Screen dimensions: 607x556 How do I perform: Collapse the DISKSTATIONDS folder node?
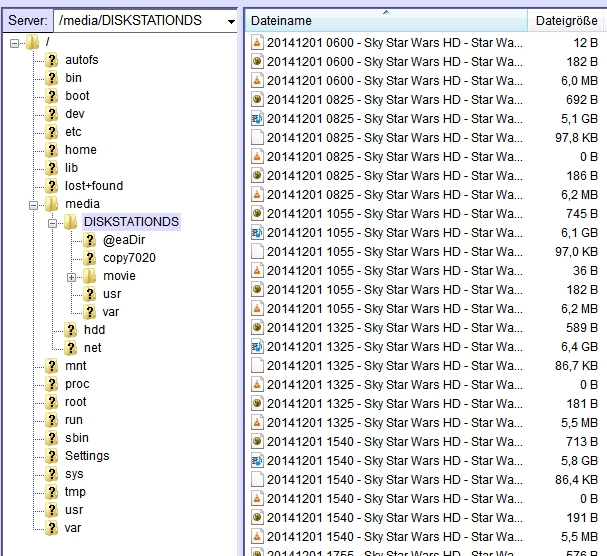52,223
